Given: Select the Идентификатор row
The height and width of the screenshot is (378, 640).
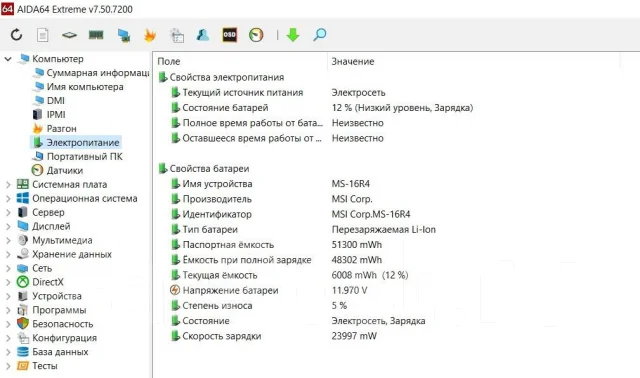Looking at the screenshot, I should click(x=217, y=214).
